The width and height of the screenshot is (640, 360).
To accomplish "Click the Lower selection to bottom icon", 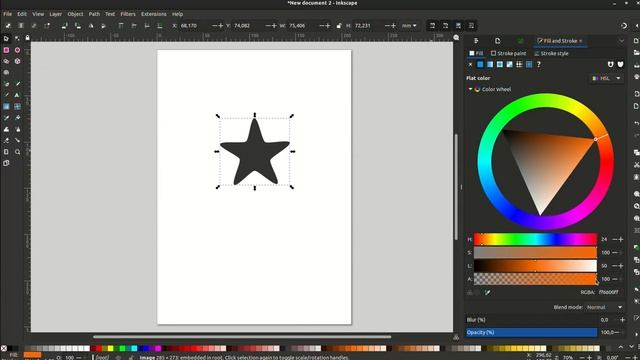I will click(x=160, y=26).
